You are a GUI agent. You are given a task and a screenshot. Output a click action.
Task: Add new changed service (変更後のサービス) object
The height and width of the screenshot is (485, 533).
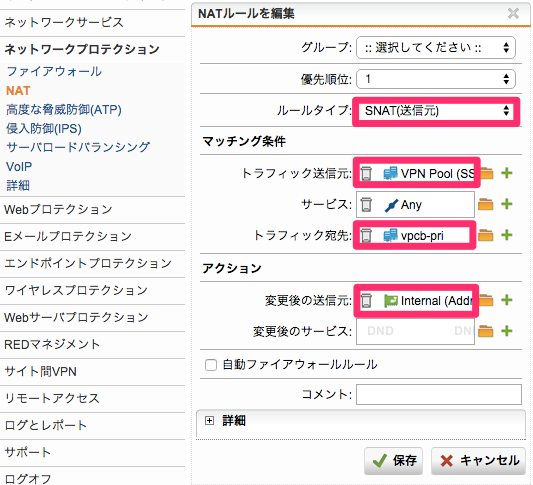pyautogui.click(x=506, y=331)
